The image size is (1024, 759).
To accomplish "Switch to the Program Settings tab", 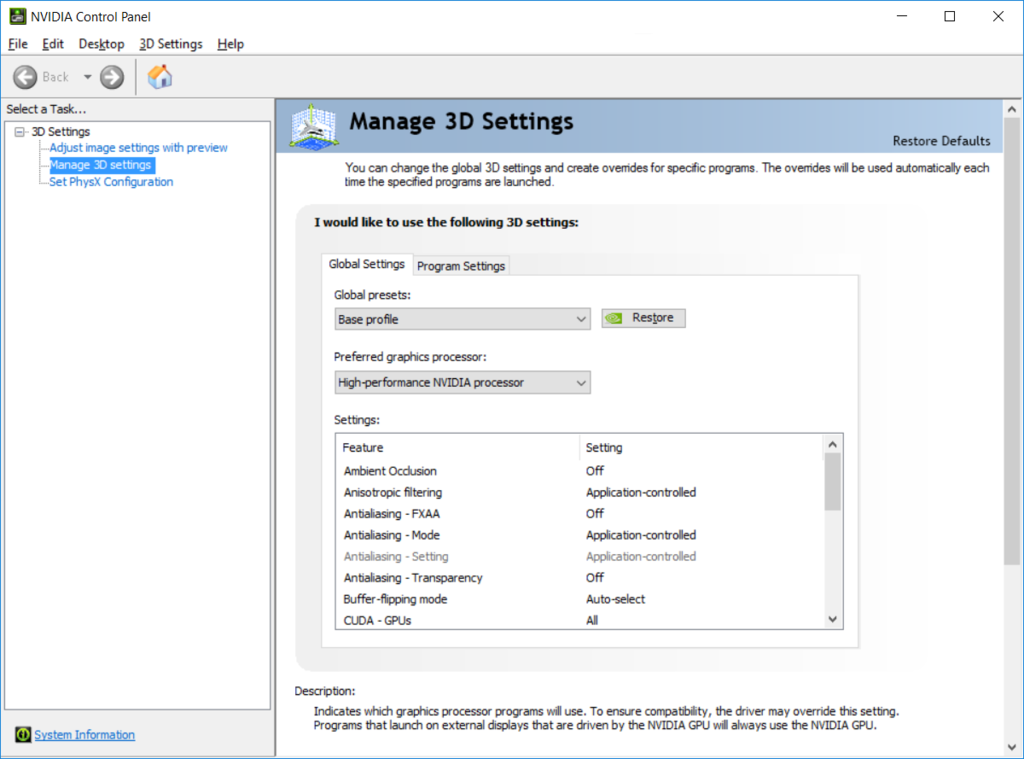I will tap(460, 265).
